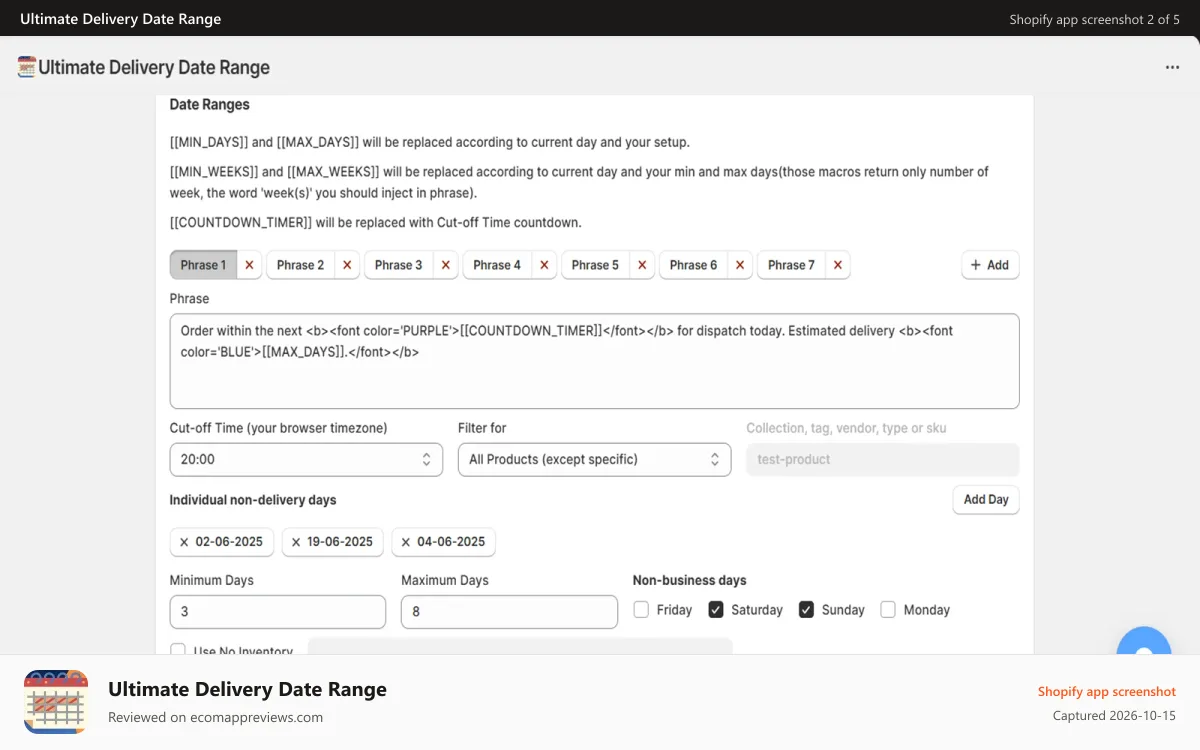Go to the Phrase 6 tab
1200x750 pixels.
pyautogui.click(x=693, y=265)
